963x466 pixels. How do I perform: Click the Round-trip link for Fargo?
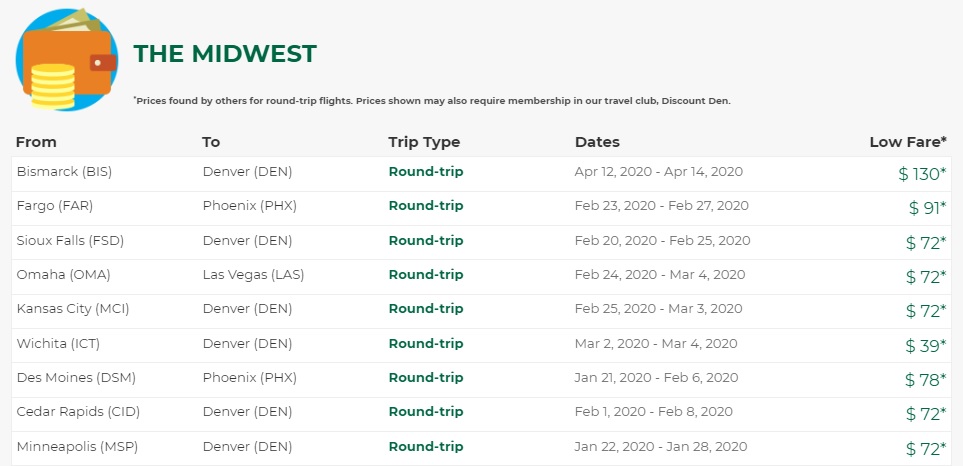click(426, 206)
